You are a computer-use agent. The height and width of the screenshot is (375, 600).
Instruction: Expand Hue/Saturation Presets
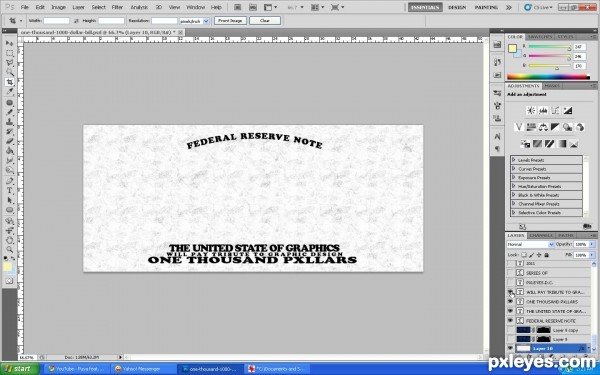pyautogui.click(x=514, y=186)
